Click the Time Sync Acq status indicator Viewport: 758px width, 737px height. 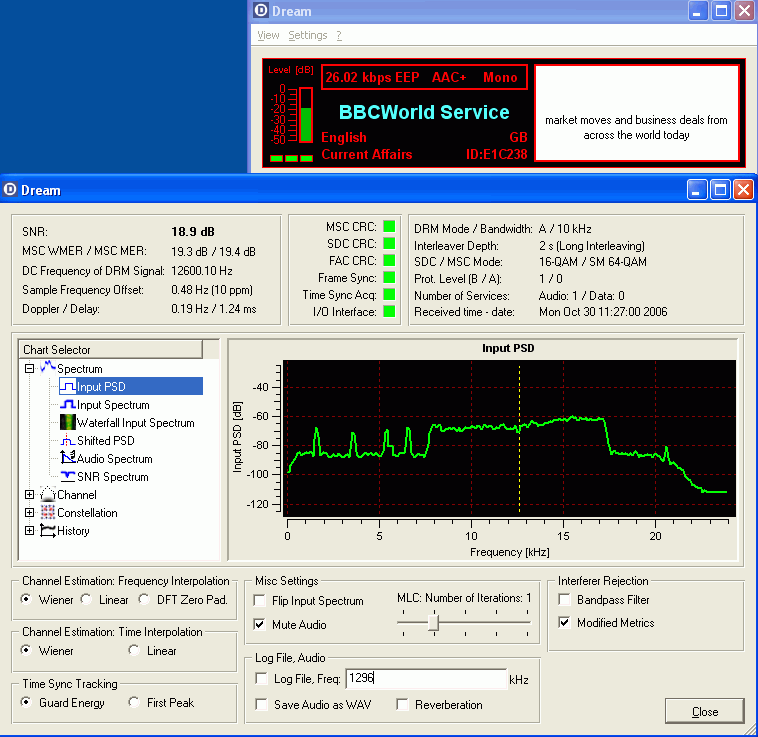tap(389, 294)
